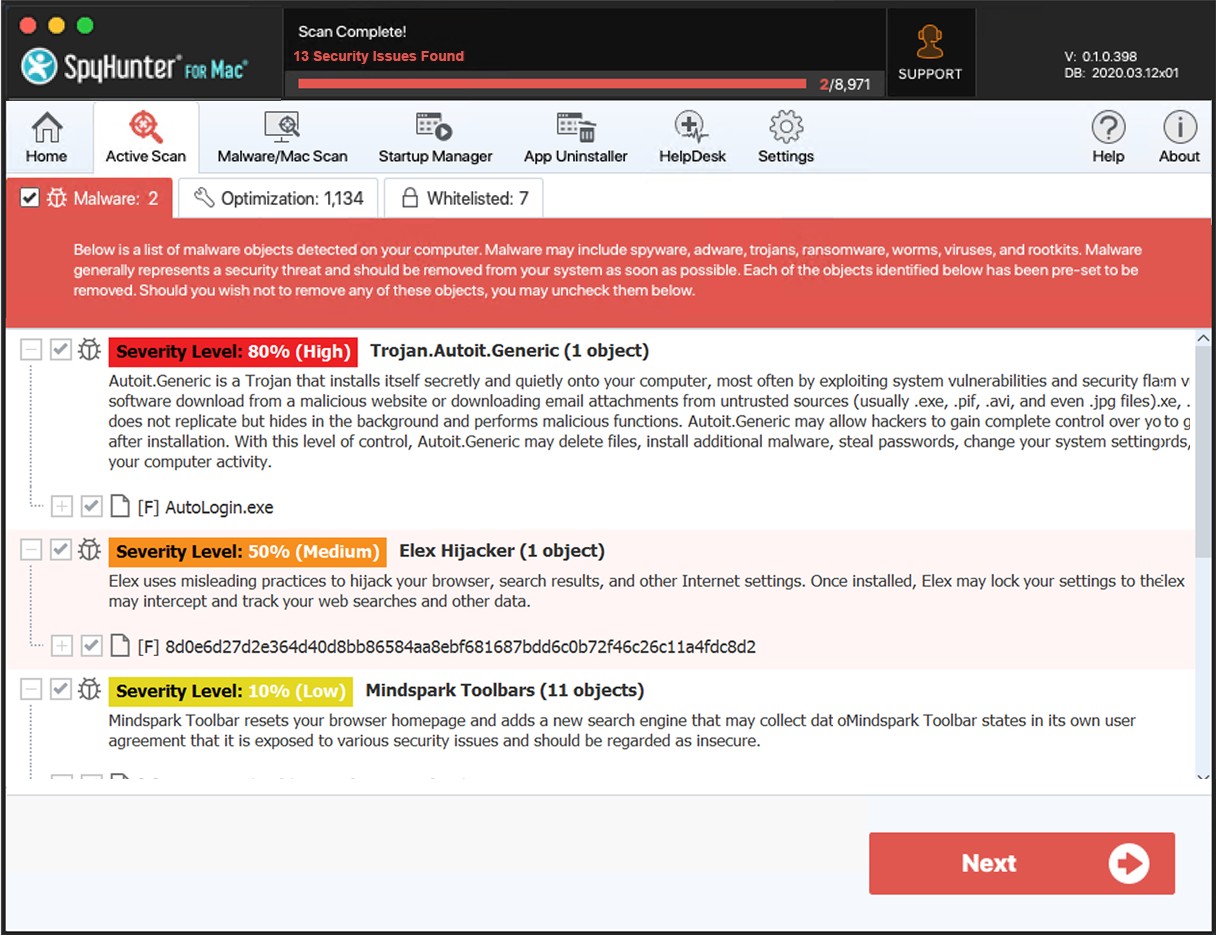Toggle the Malware select-all checkbox
1216x935 pixels.
(29, 197)
